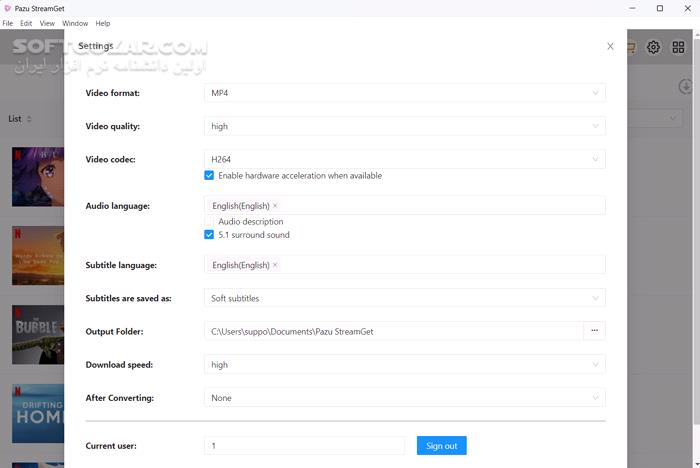Click the Current user input field
Screen dimensions: 700x468
pyautogui.click(x=304, y=445)
